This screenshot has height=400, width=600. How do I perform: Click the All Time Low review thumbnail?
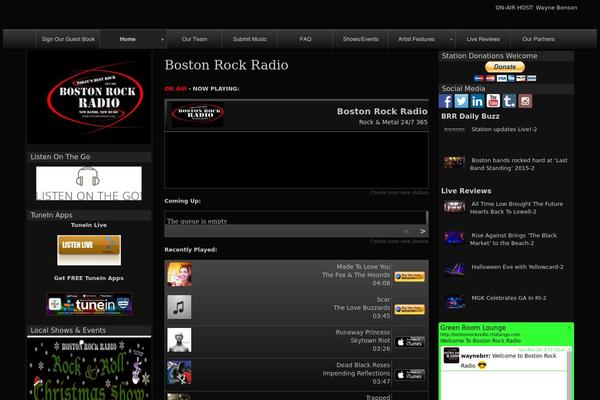click(454, 207)
